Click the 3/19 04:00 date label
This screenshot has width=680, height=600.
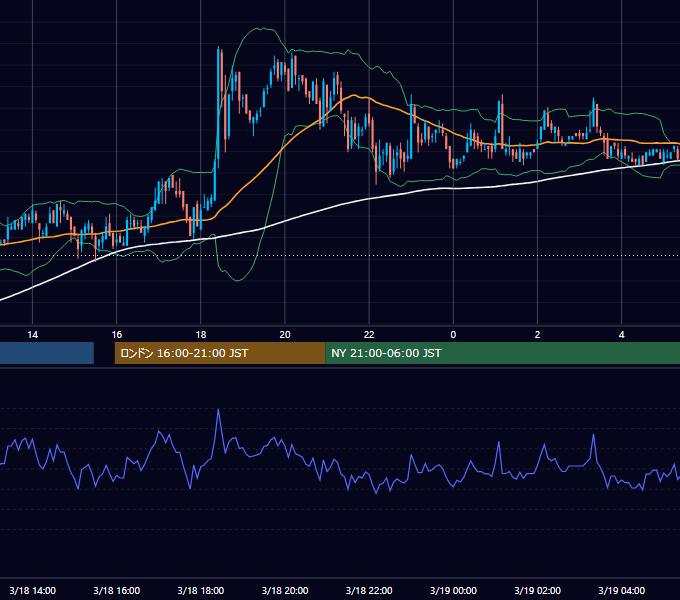pyautogui.click(x=621, y=590)
